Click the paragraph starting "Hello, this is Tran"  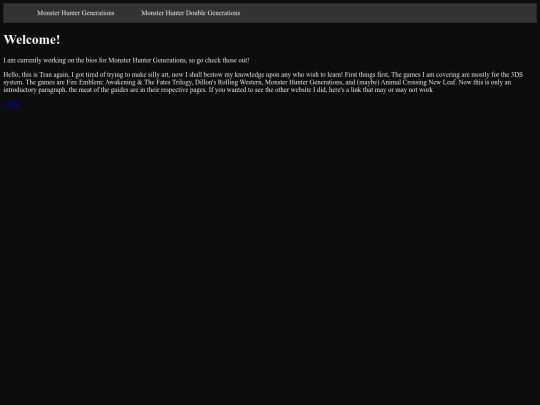point(263,82)
